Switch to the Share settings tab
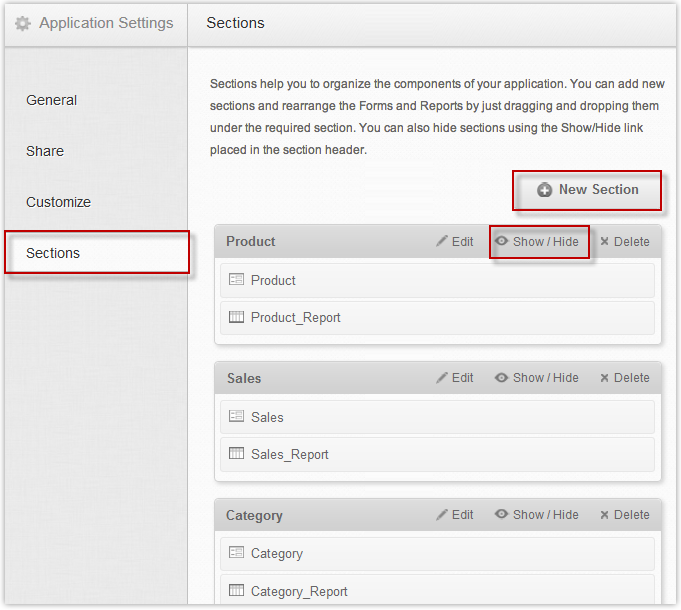The width and height of the screenshot is (681, 610). (x=45, y=151)
